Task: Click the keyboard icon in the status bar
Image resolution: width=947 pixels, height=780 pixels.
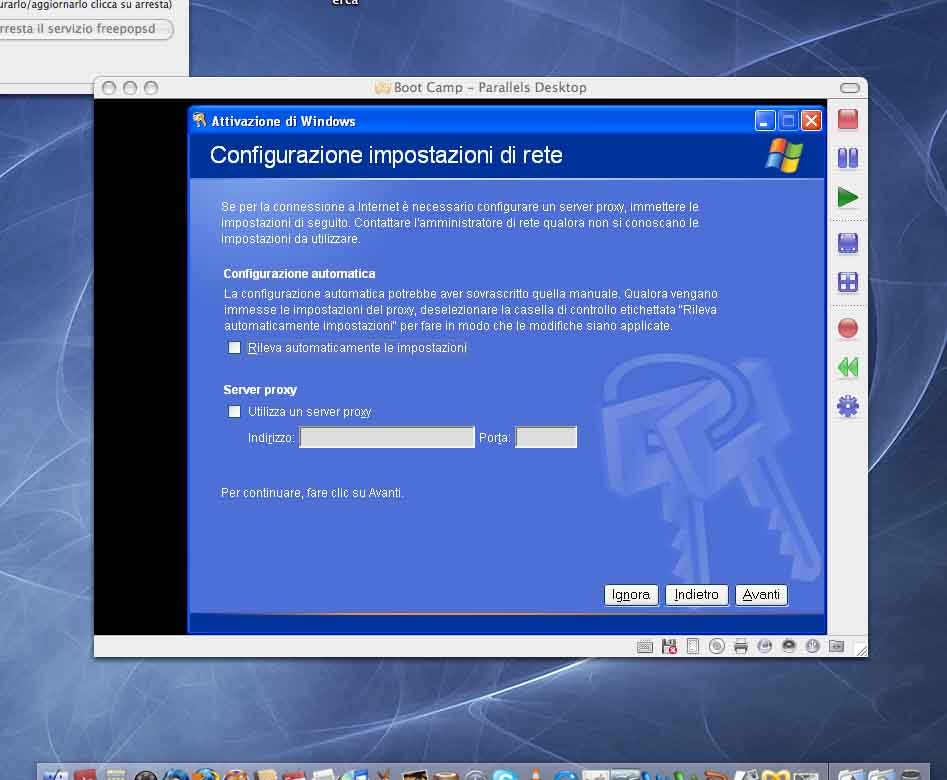Action: tap(645, 646)
